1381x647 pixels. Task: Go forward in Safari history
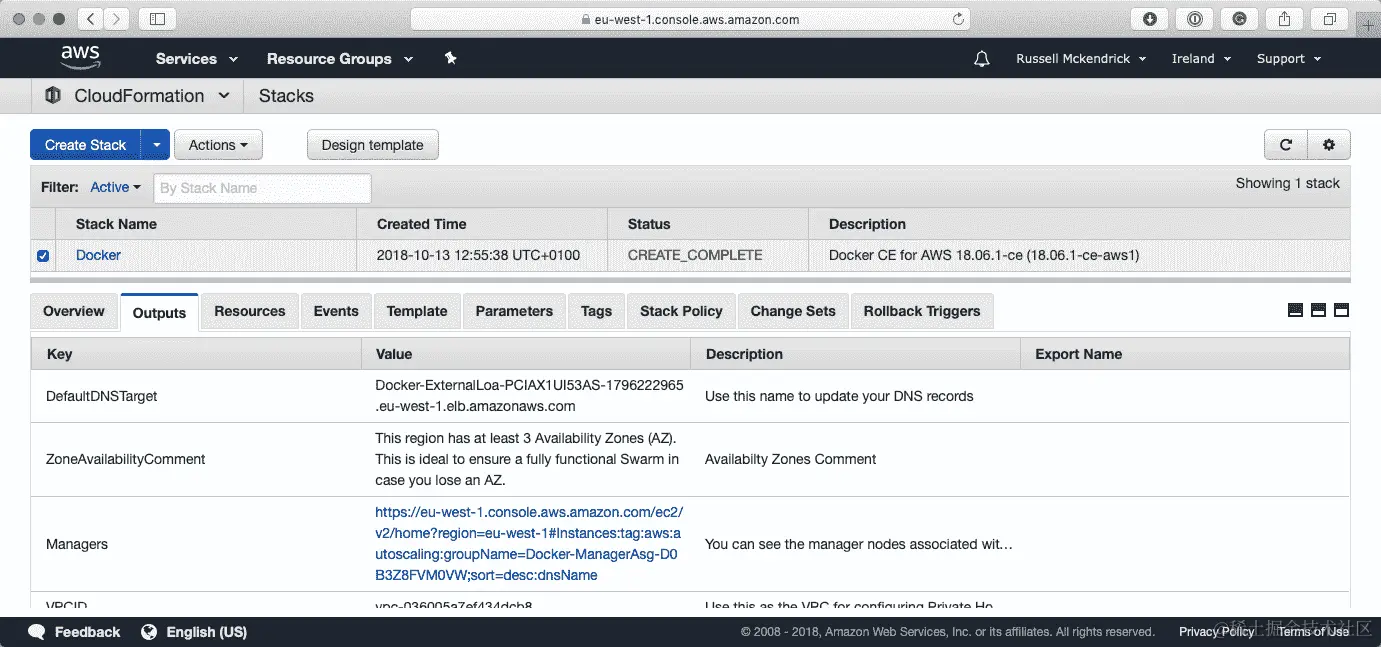pyautogui.click(x=117, y=19)
